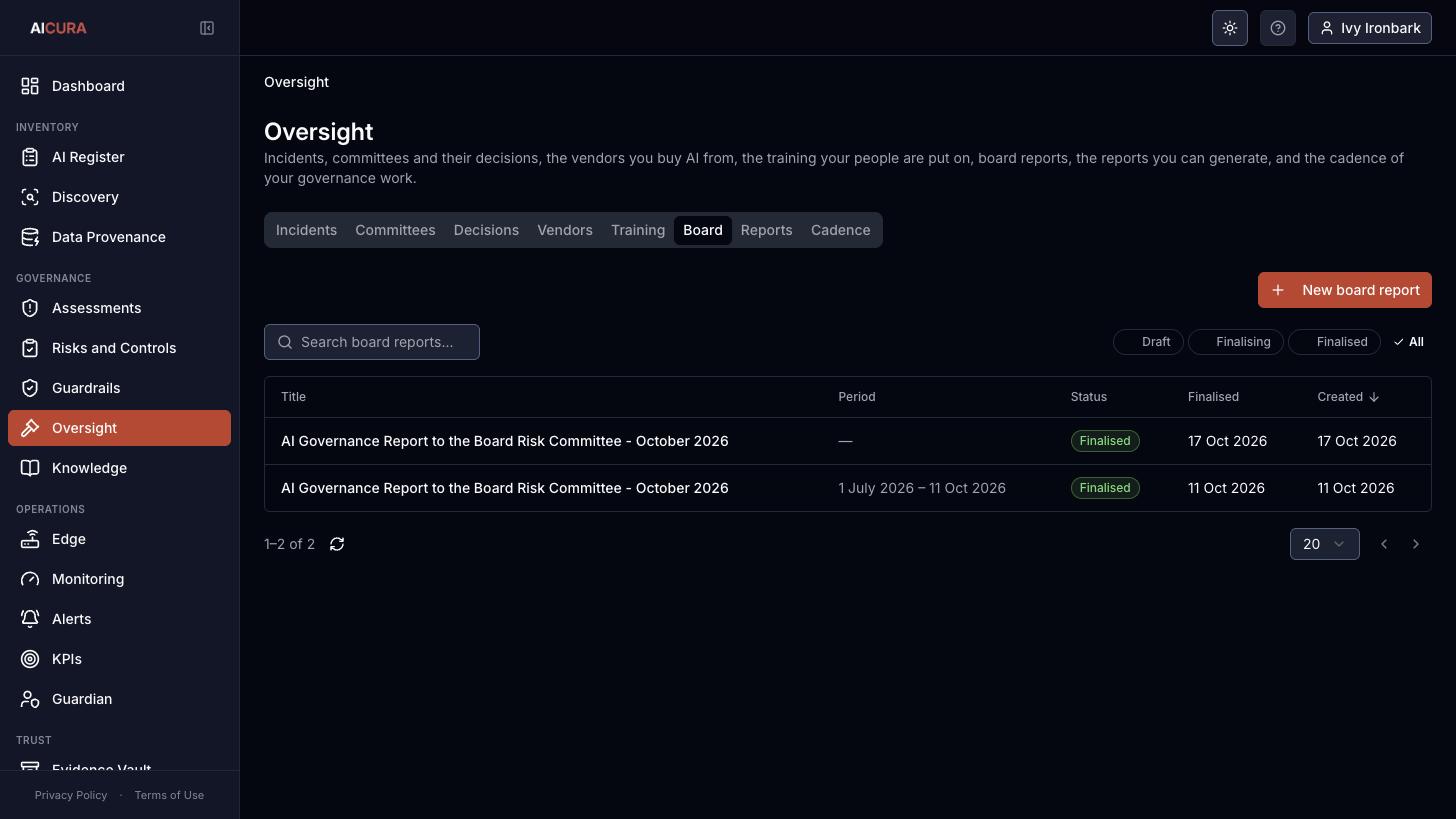The height and width of the screenshot is (819, 1456).
Task: Open the Vendors tab
Action: click(565, 230)
